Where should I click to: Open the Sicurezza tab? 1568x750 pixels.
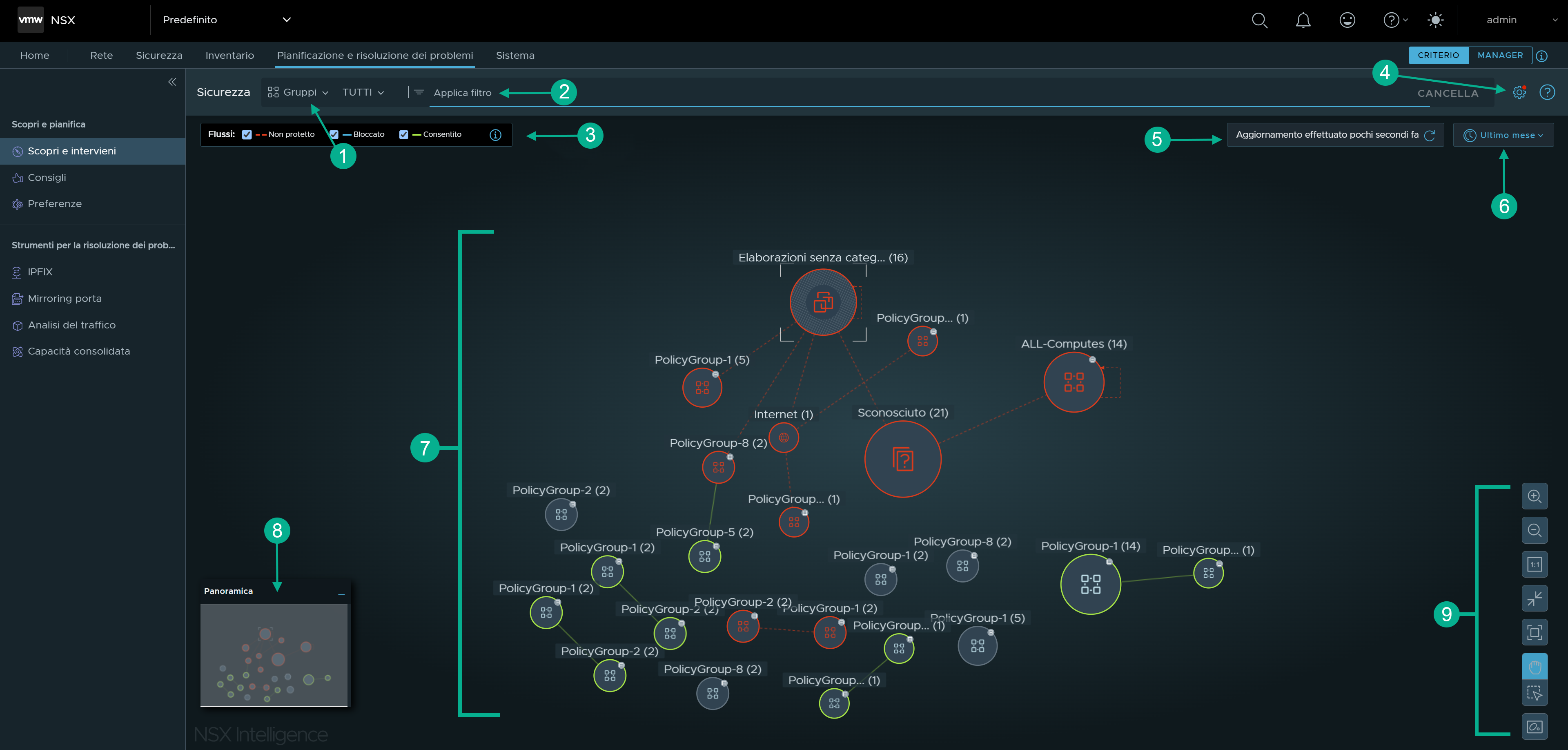[x=159, y=56]
